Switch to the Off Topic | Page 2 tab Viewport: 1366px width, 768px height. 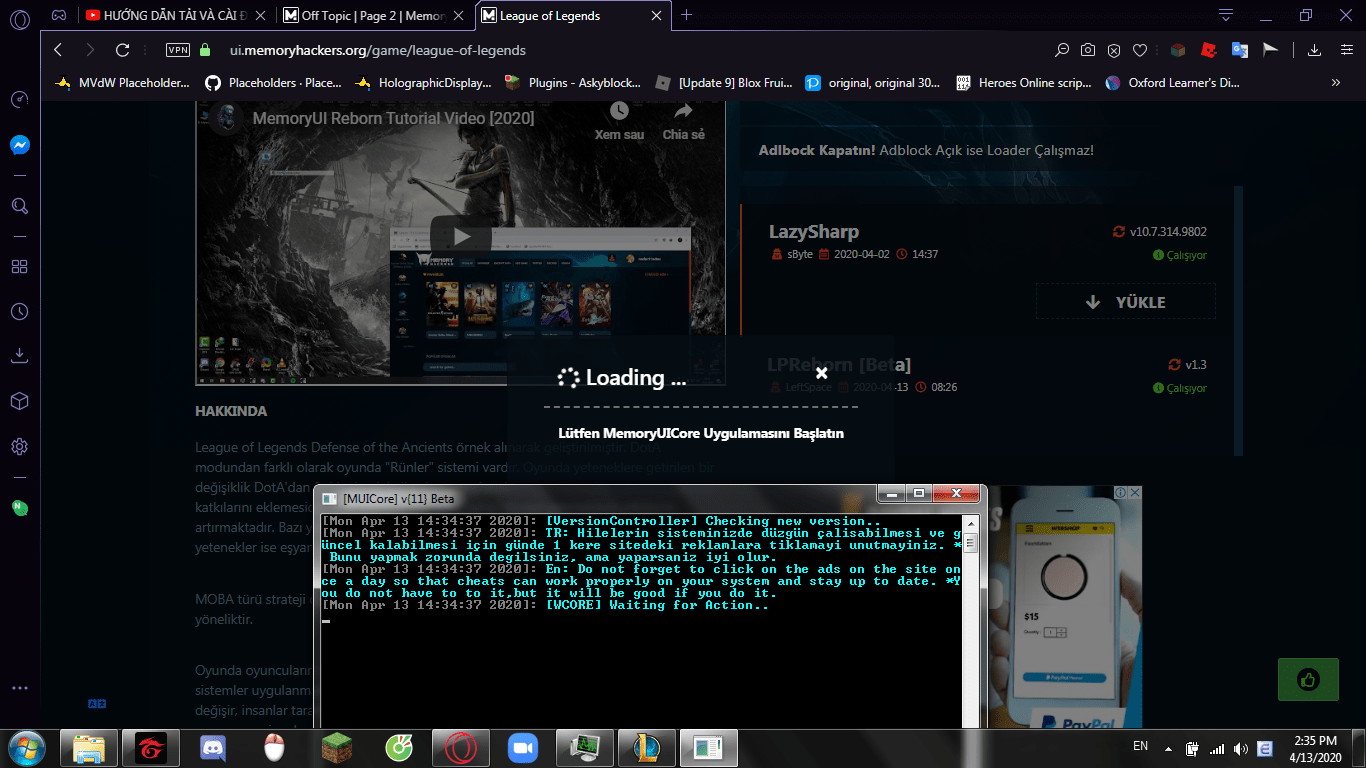point(374,15)
